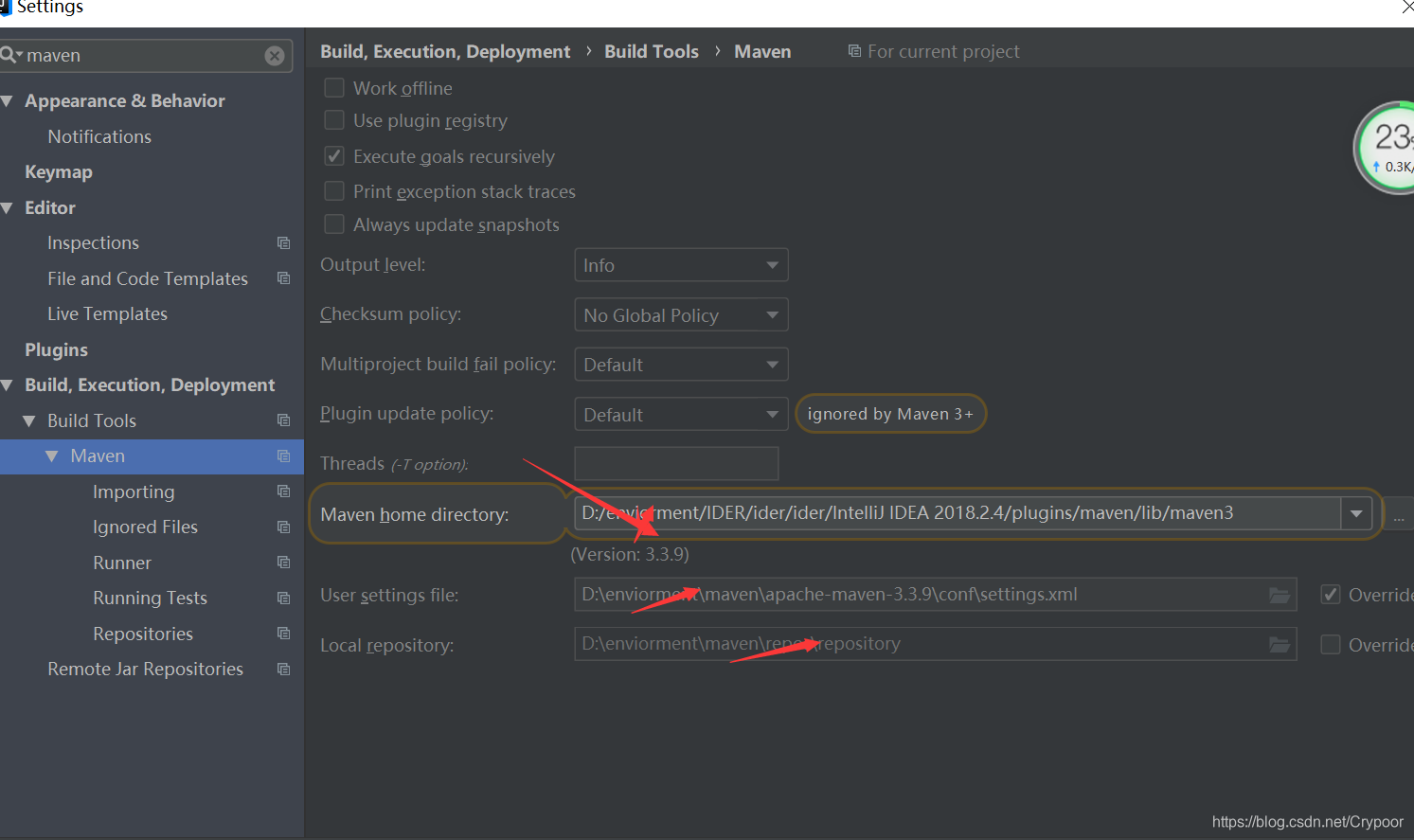Viewport: 1414px width, 840px height.
Task: Click project-level icon beside File and Code Templates
Action: point(283,278)
